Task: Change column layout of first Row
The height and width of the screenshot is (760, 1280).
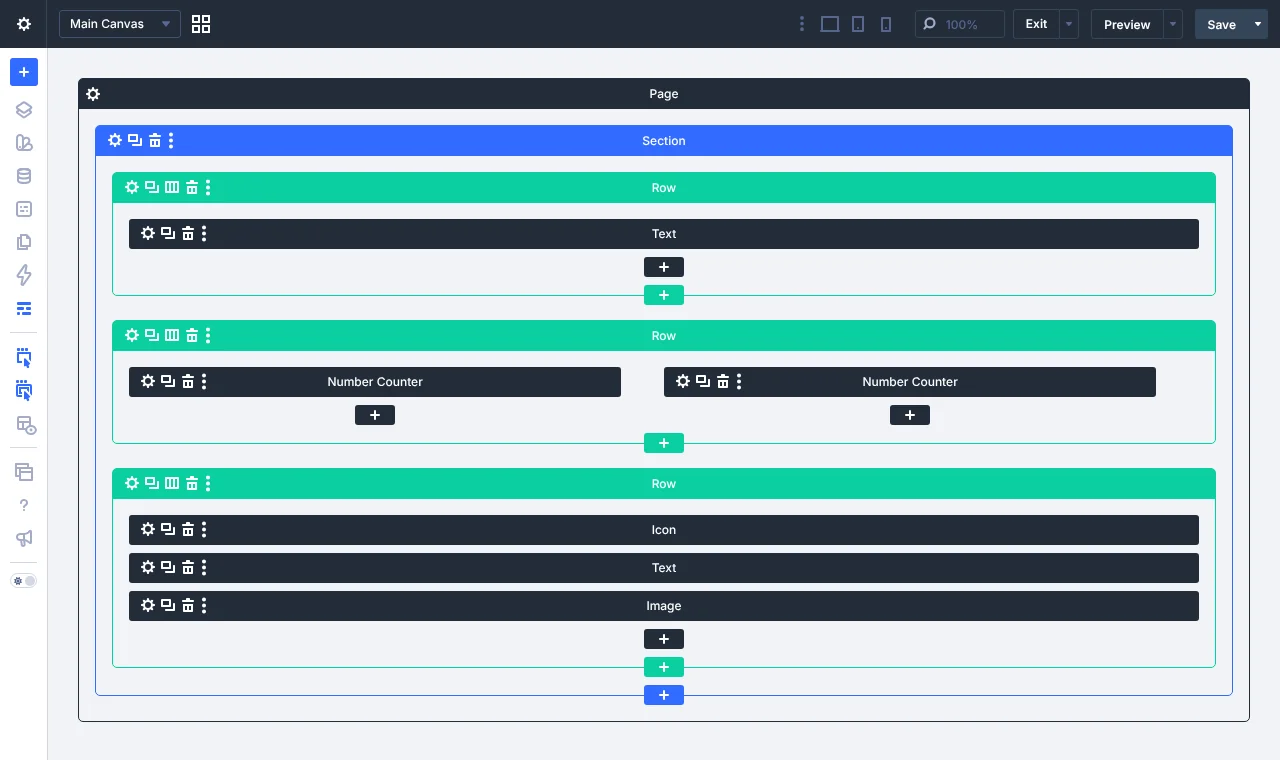Action: point(172,187)
